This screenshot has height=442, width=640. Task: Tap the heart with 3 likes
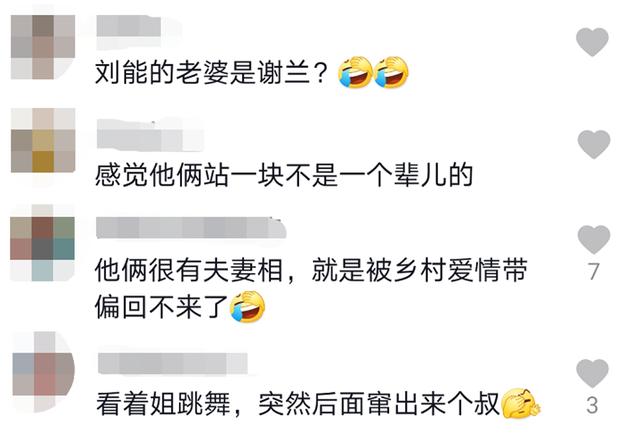[592, 373]
